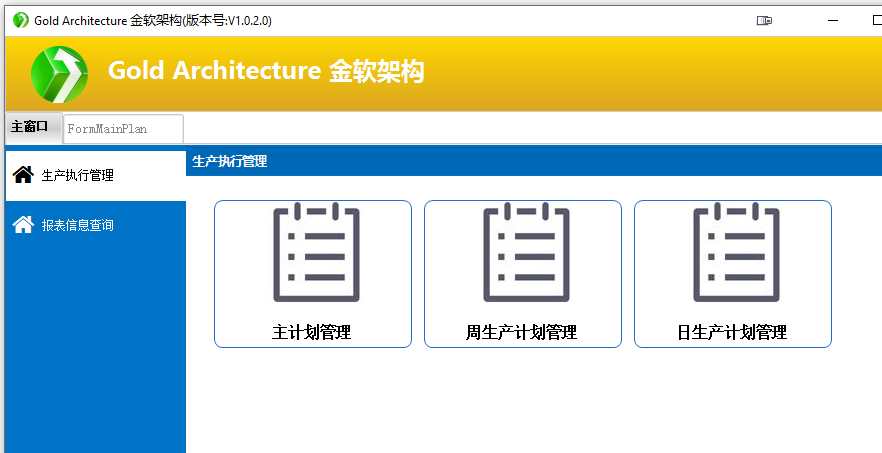
Task: Click the clipboard icon above 周生产计划管理
Action: [x=526, y=252]
